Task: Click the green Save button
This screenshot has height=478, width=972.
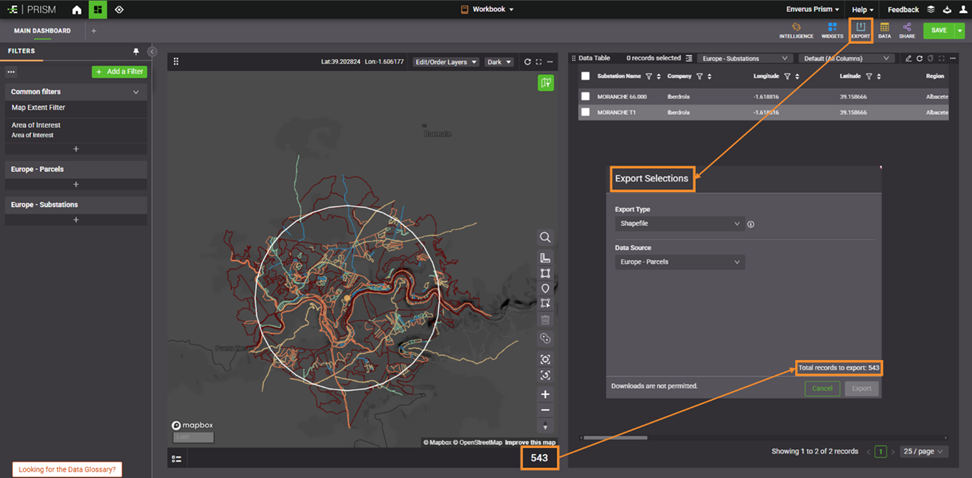Action: point(939,30)
